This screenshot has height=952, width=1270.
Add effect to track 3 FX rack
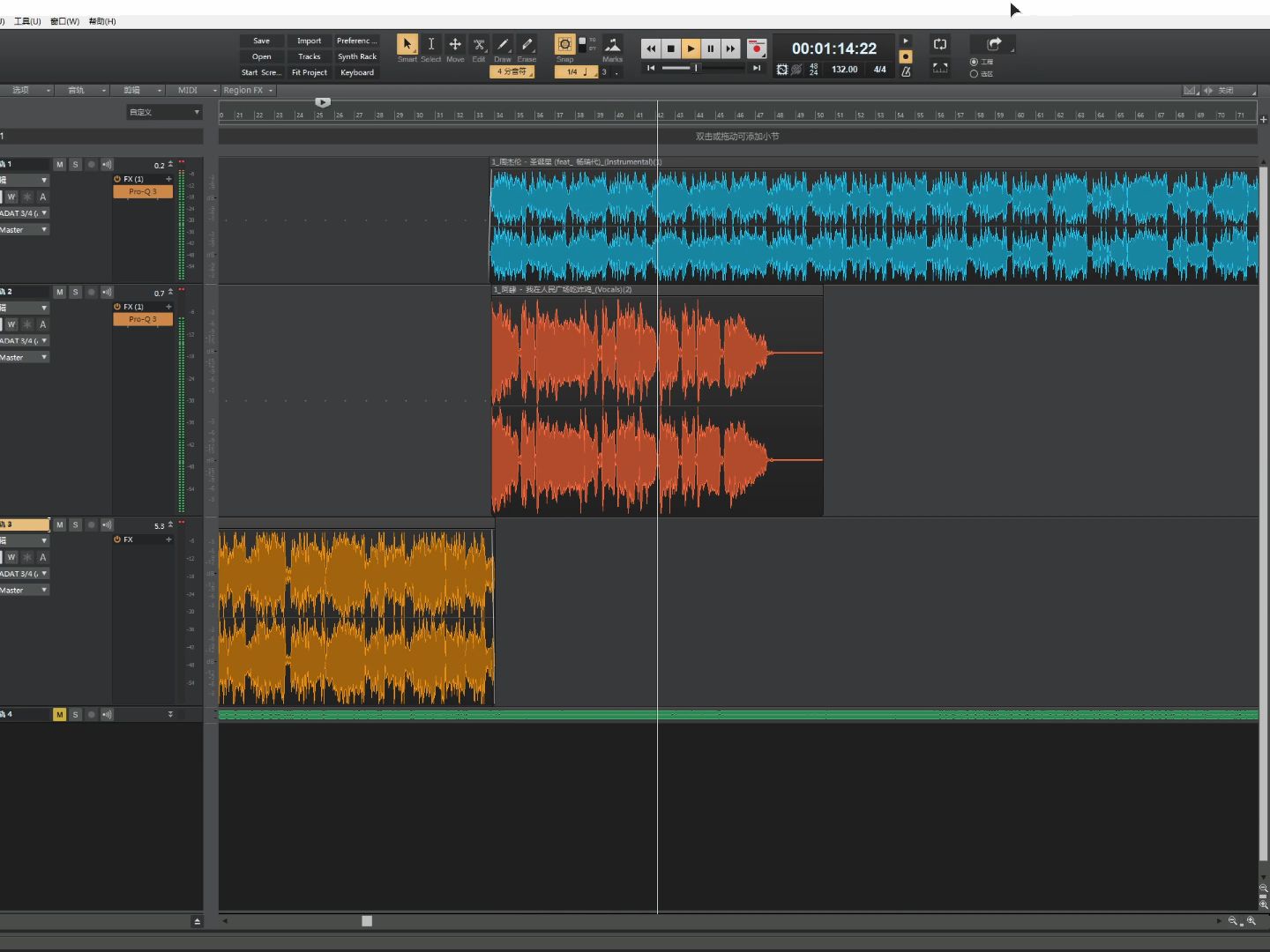pos(168,539)
